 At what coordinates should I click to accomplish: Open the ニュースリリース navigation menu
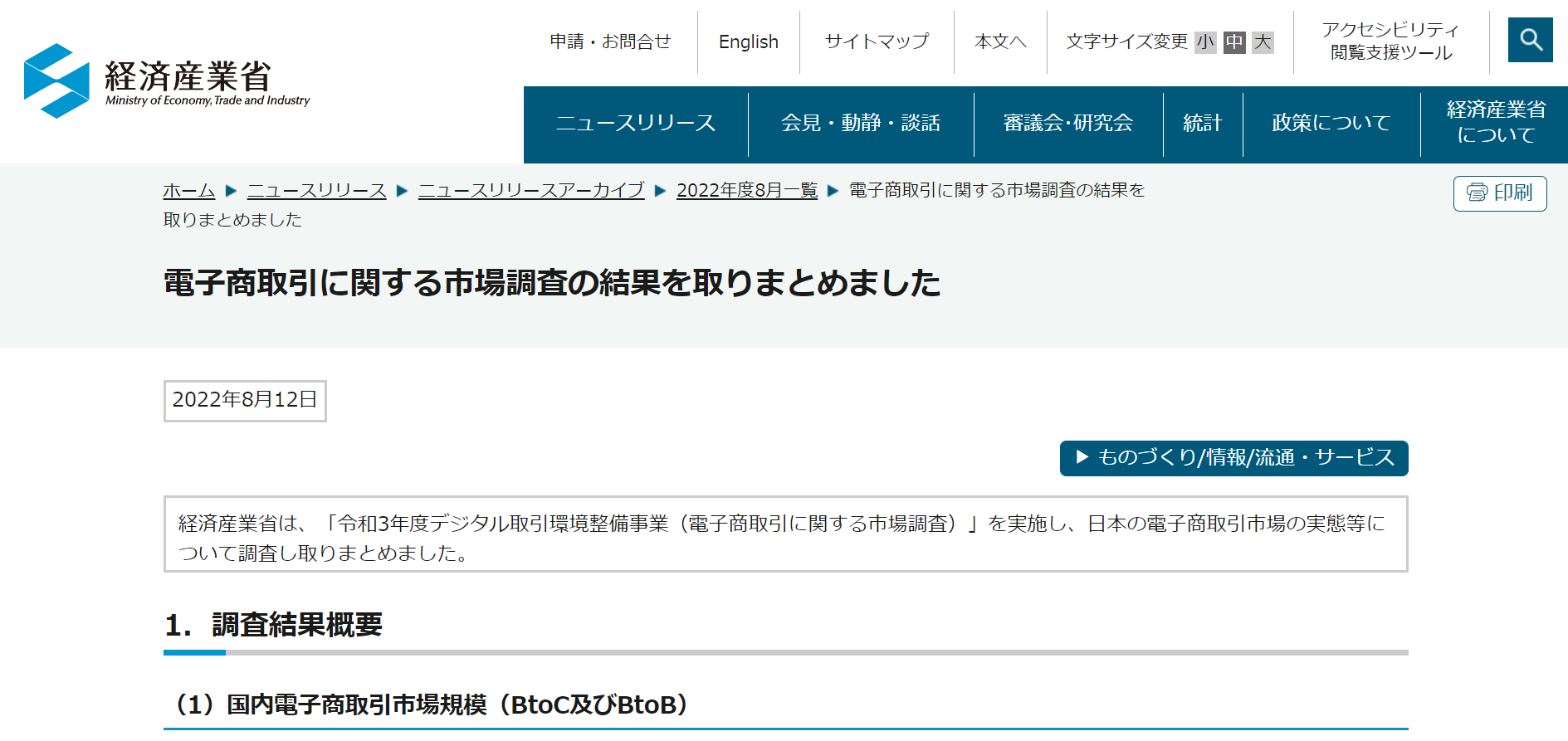tap(636, 123)
